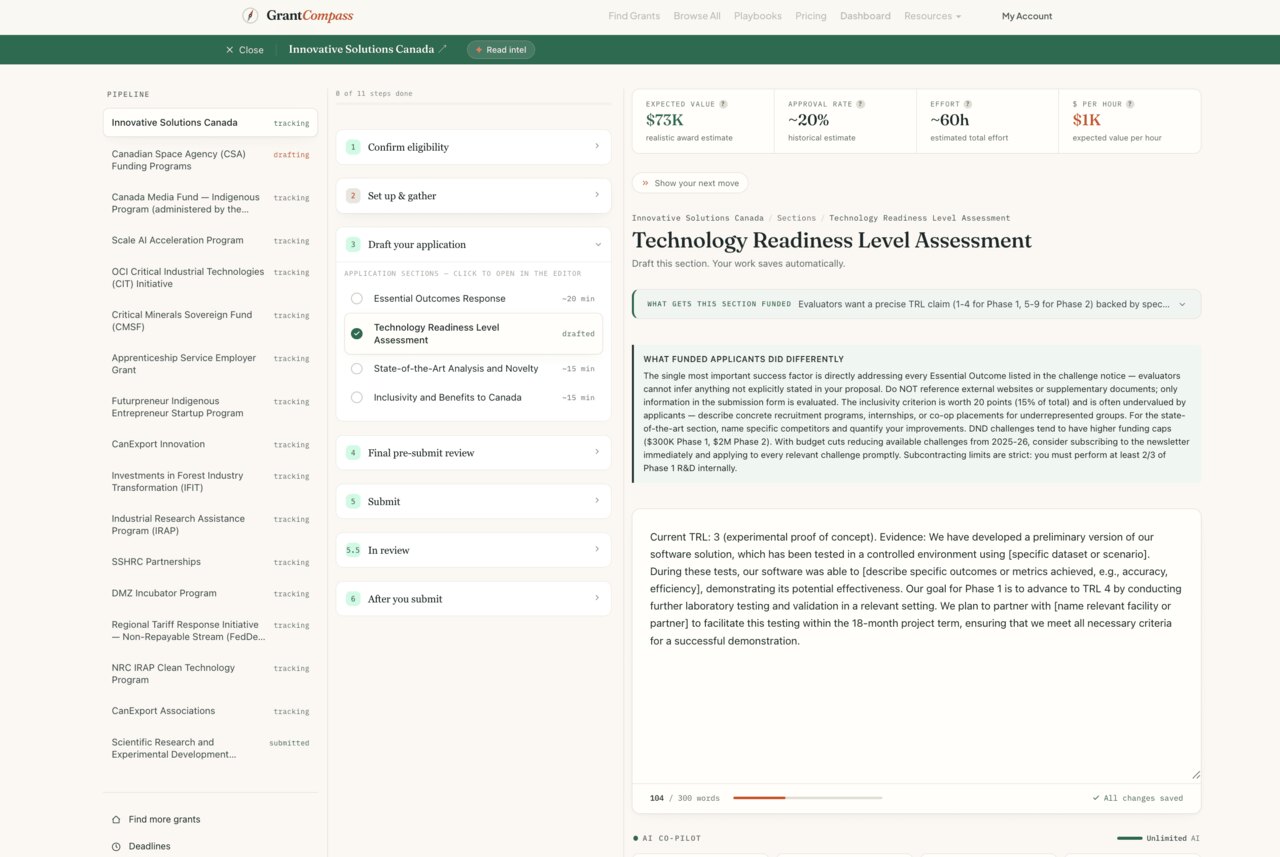Click the word count progress bar
The height and width of the screenshot is (857, 1280).
pos(808,798)
